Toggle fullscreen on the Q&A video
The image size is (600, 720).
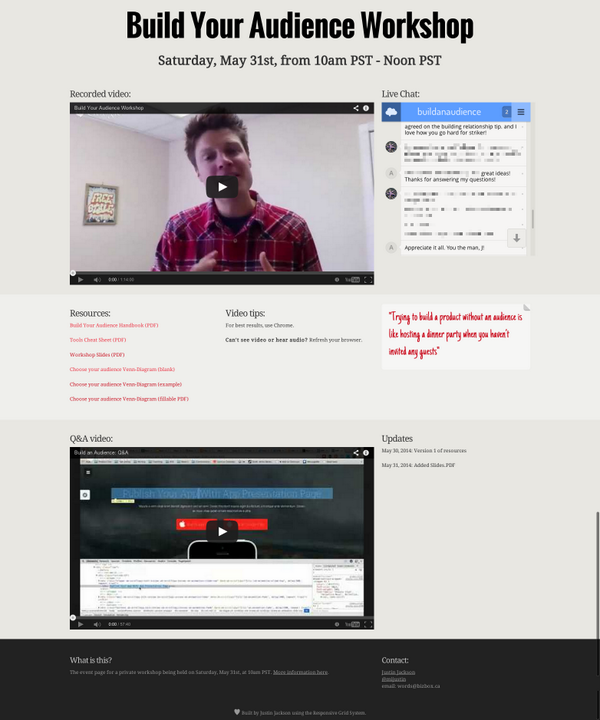368,624
